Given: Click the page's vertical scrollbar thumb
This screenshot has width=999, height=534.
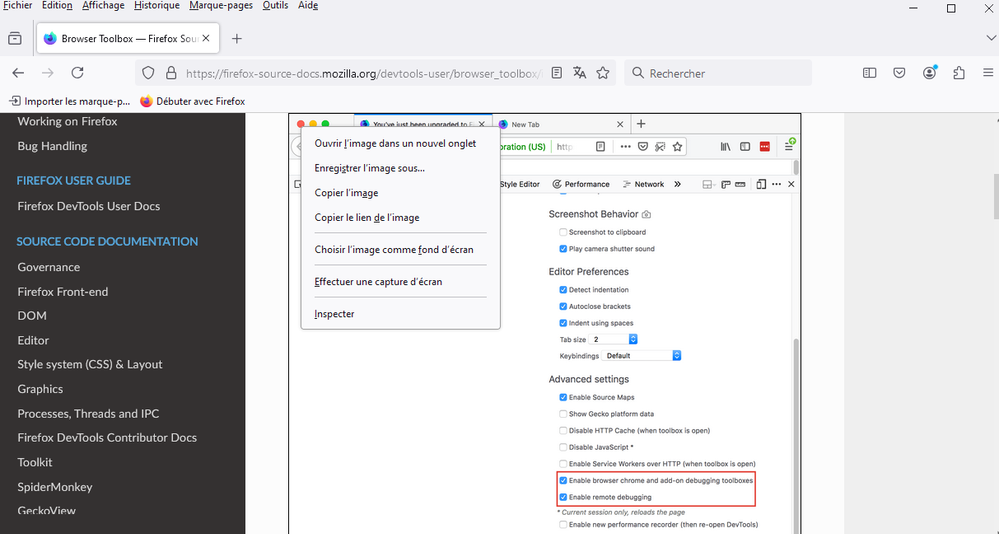Looking at the screenshot, I should pyautogui.click(x=995, y=196).
